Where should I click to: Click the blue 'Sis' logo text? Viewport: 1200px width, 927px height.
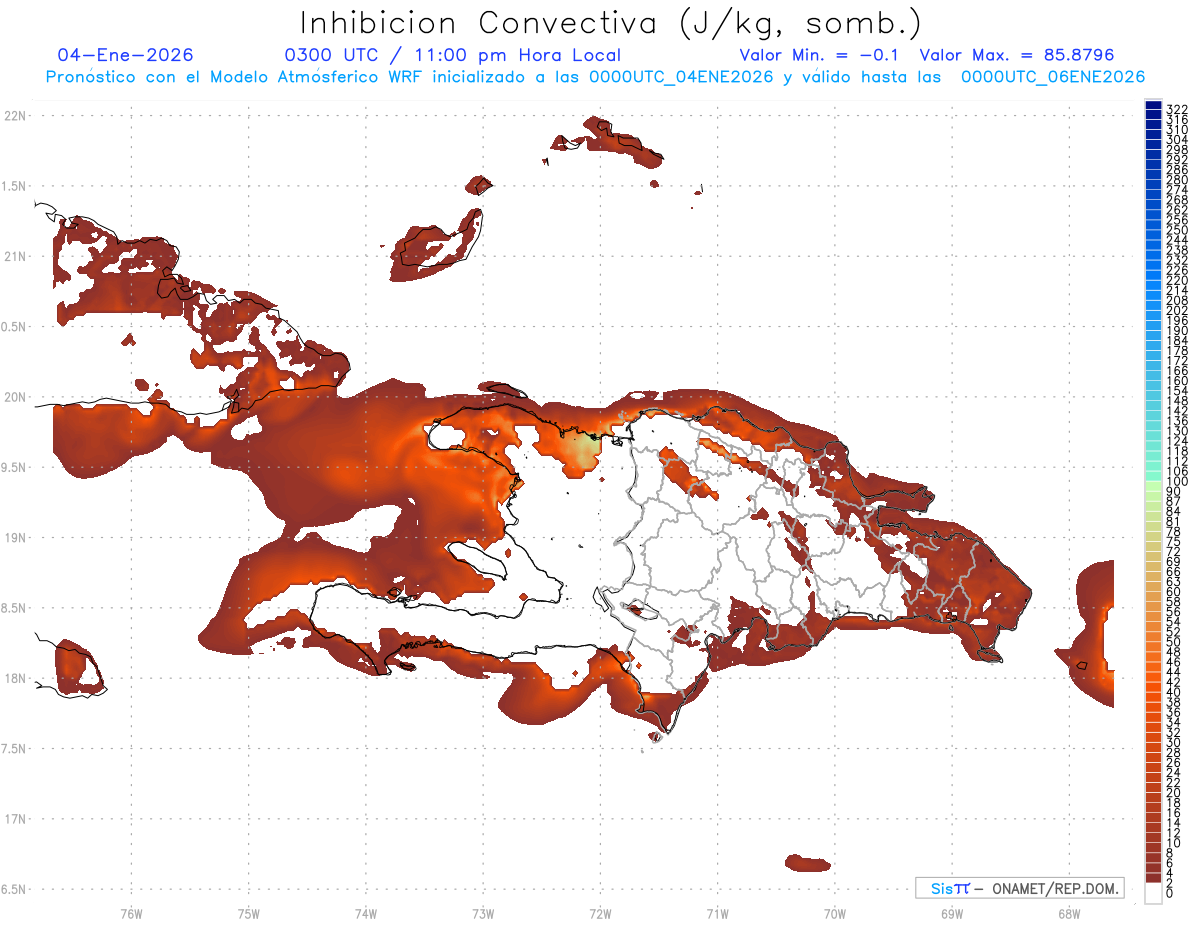pyautogui.click(x=942, y=888)
